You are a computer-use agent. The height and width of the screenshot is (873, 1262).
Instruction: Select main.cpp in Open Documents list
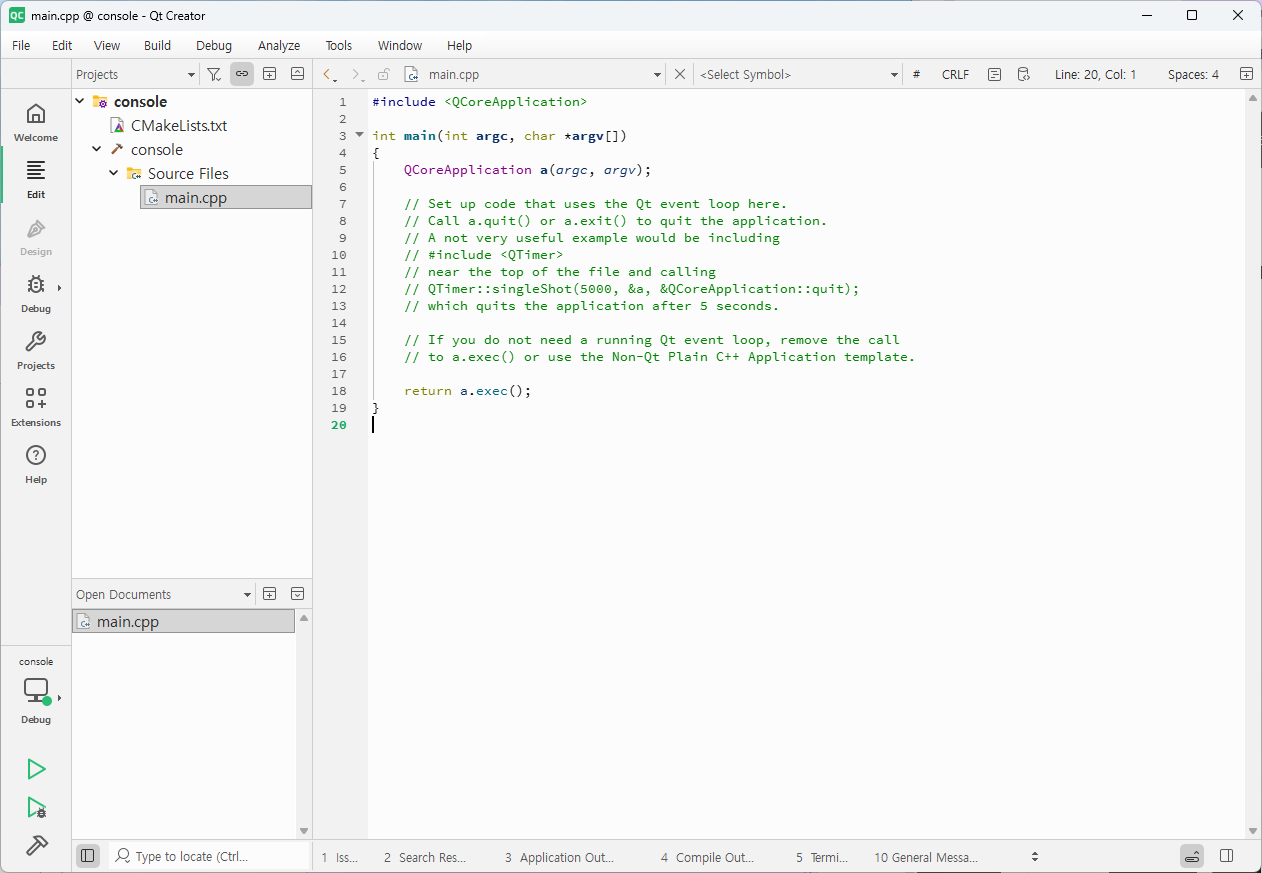coord(184,621)
